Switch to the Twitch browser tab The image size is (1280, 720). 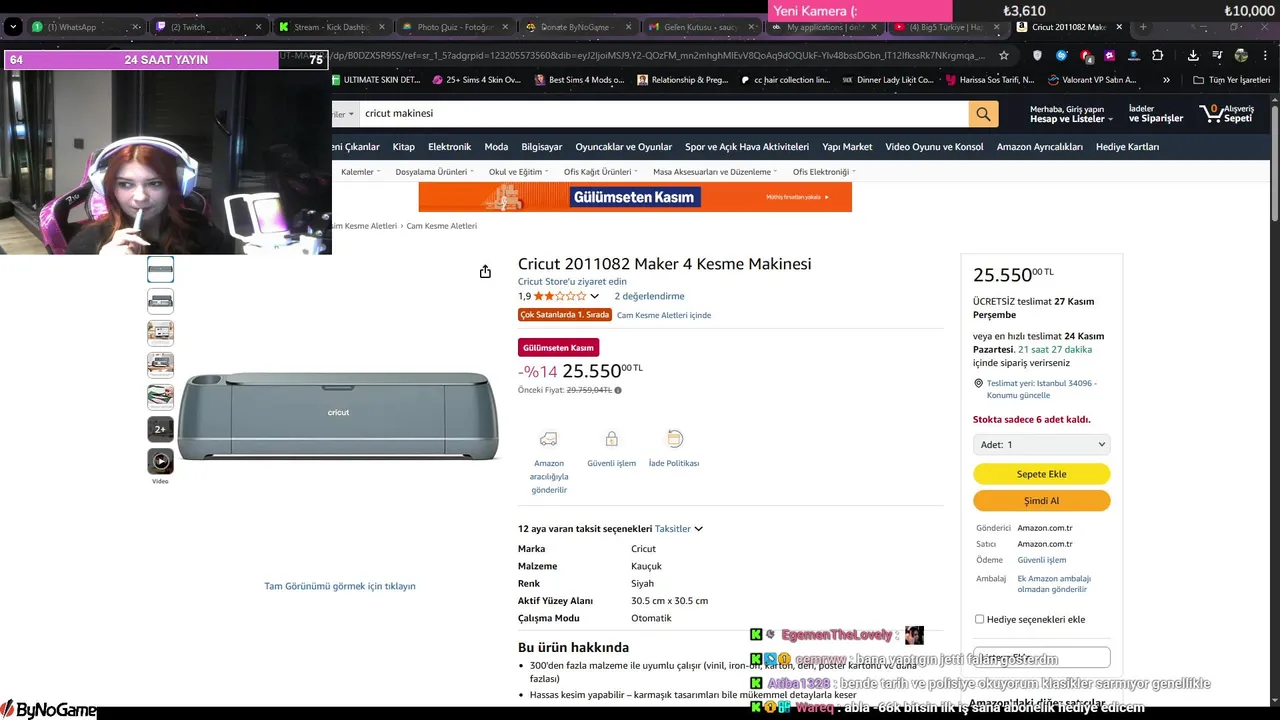click(210, 27)
